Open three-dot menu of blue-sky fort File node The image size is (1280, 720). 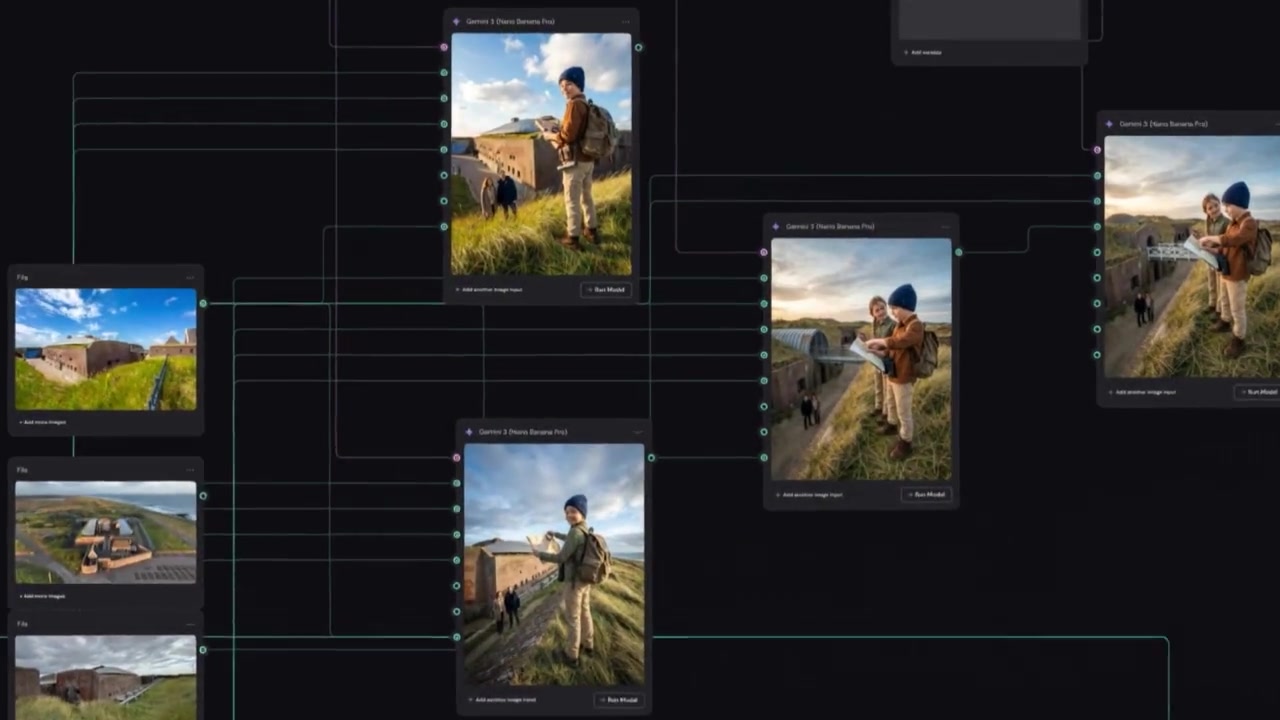coord(190,277)
